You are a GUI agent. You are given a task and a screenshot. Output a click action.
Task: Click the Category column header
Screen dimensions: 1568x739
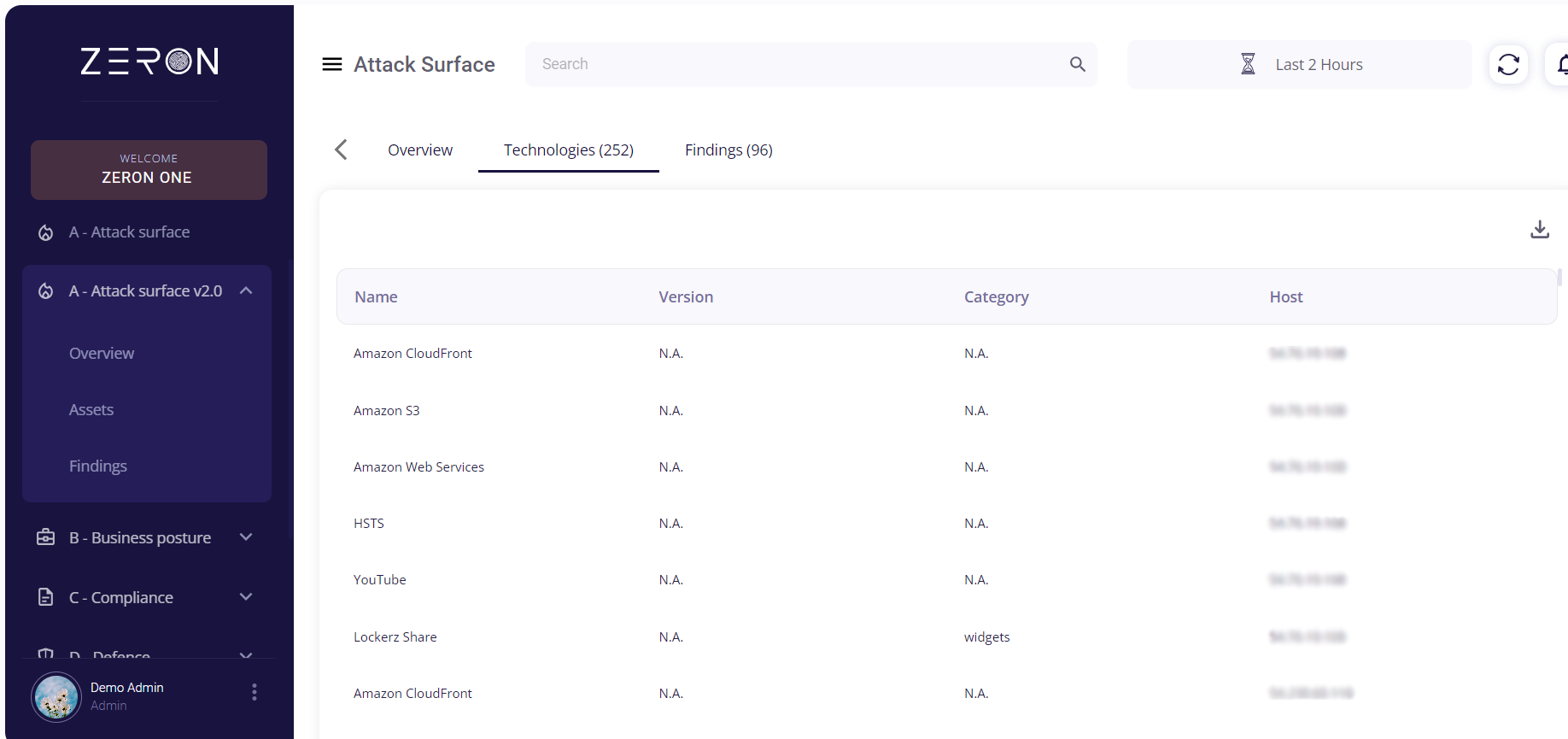(997, 296)
